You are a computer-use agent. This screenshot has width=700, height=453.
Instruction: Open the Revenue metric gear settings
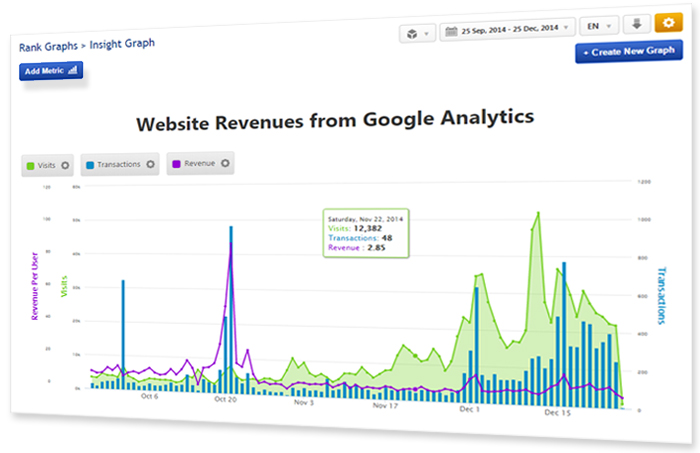tap(225, 163)
